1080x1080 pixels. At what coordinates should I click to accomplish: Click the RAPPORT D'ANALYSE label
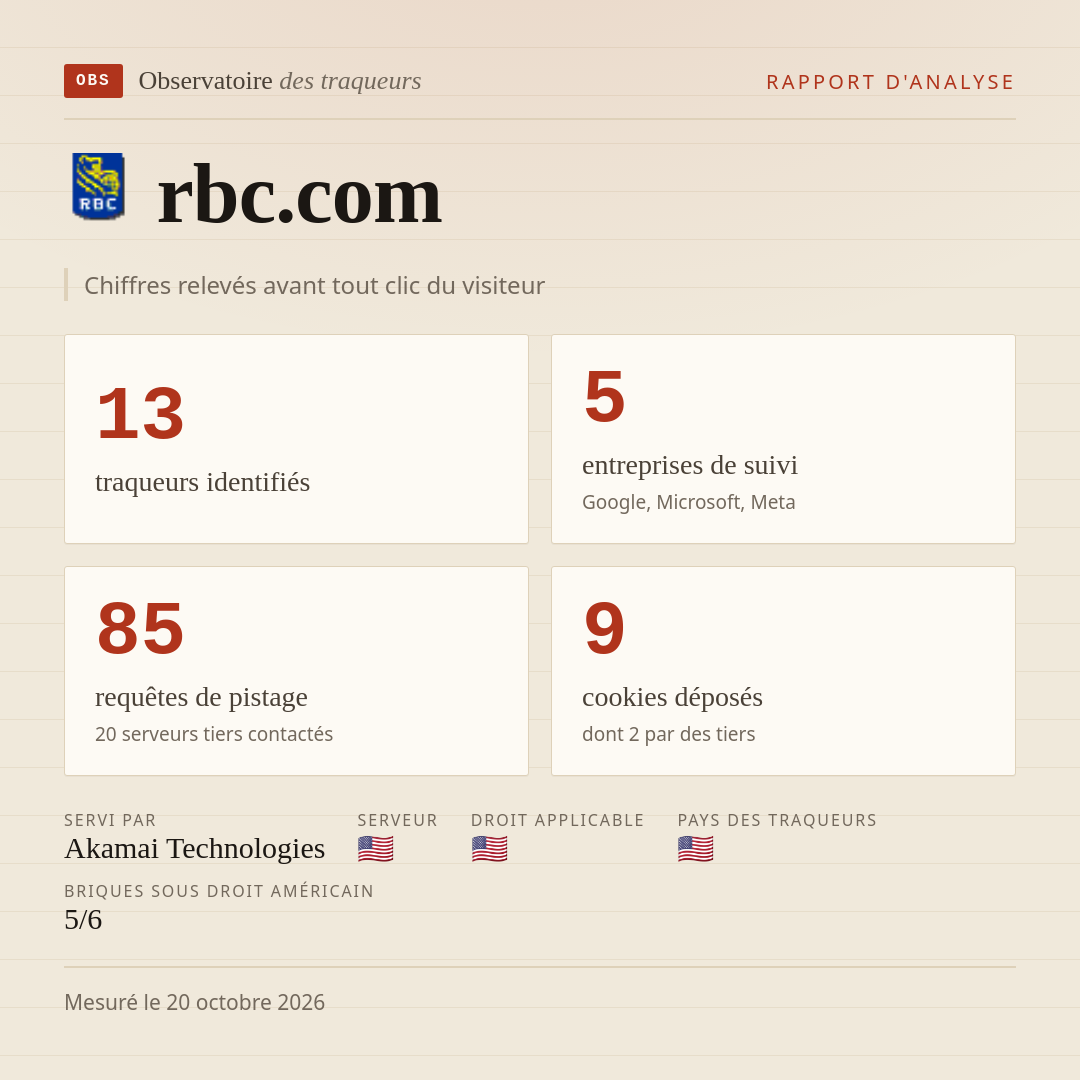pyautogui.click(x=891, y=82)
